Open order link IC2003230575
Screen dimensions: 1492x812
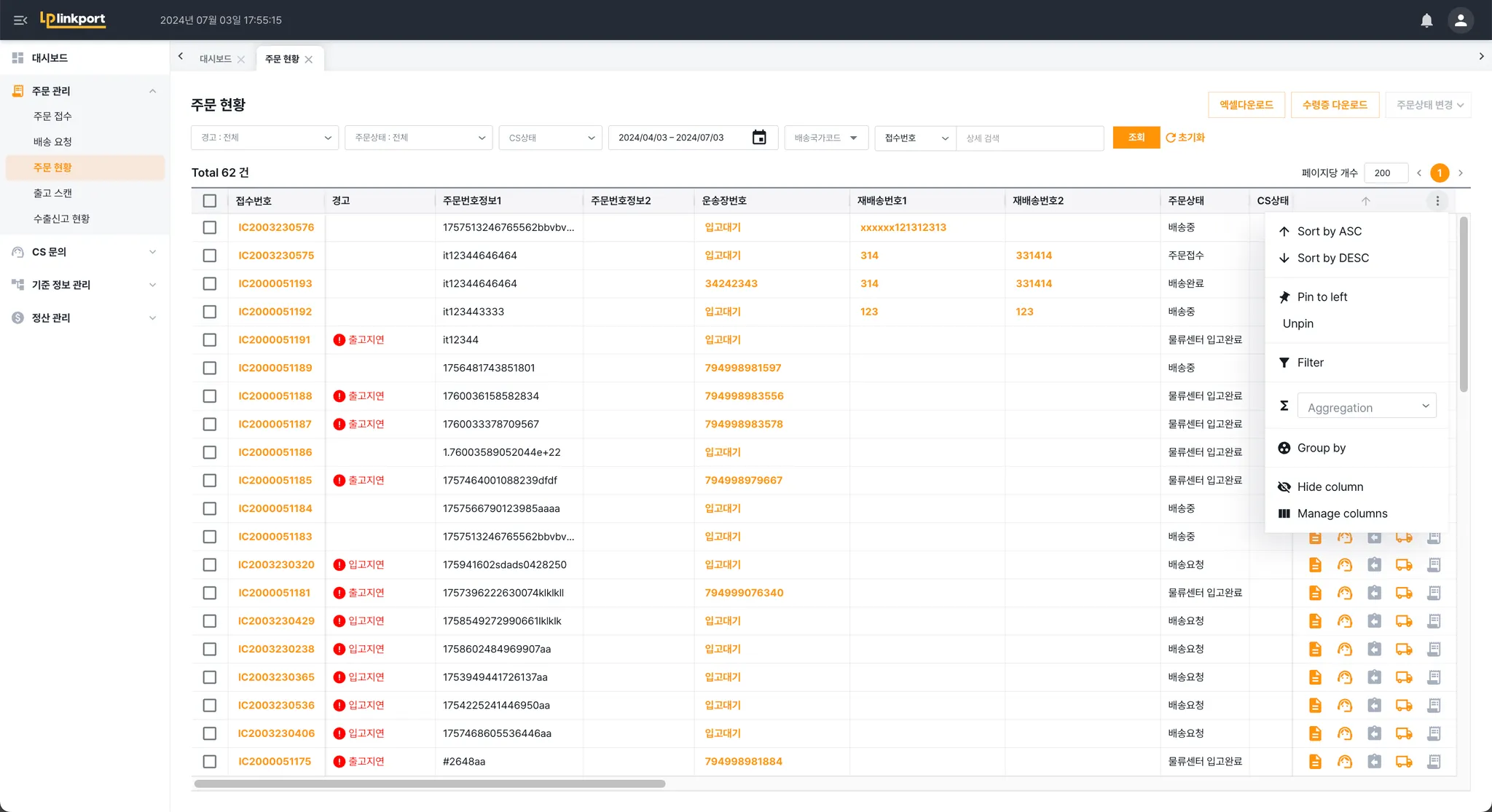pyautogui.click(x=276, y=256)
